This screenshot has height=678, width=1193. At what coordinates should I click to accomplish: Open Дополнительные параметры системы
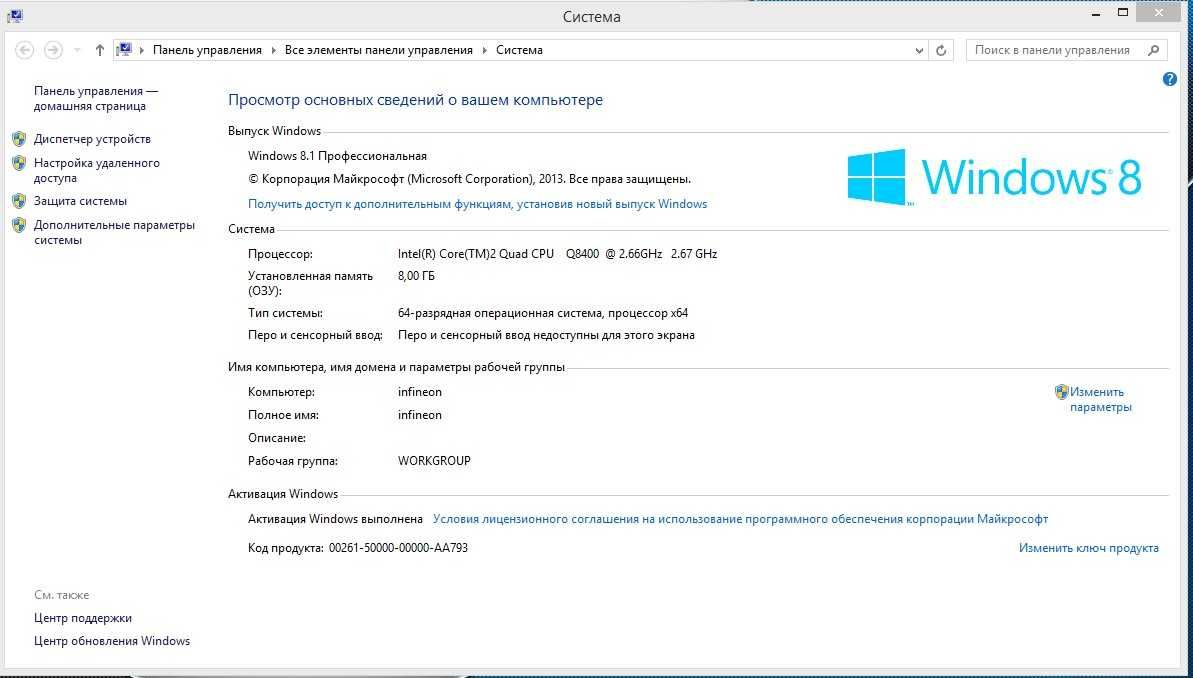tap(114, 233)
